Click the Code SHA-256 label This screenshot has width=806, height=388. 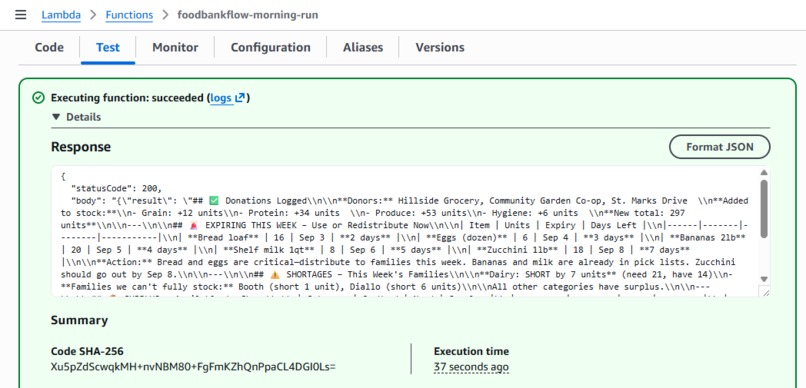tap(87, 352)
